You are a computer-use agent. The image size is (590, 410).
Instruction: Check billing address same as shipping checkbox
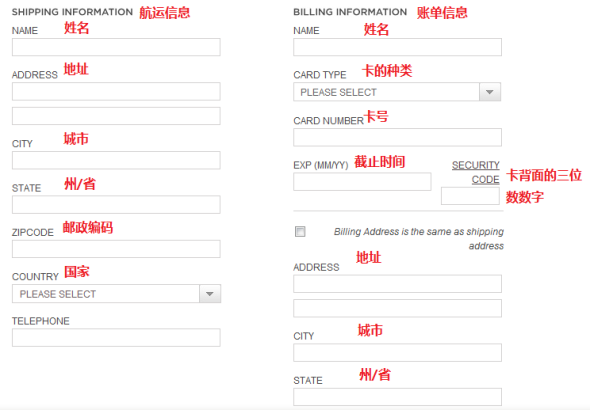click(x=300, y=231)
